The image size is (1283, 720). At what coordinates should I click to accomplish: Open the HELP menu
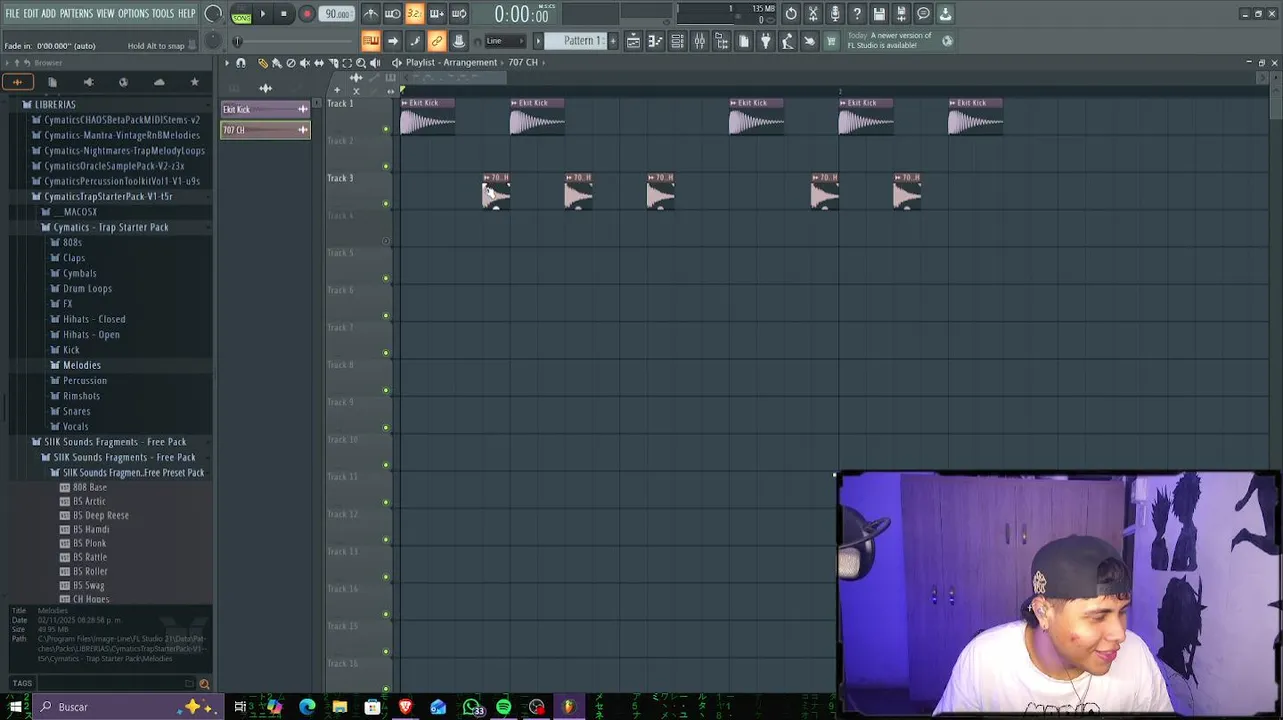[187, 14]
